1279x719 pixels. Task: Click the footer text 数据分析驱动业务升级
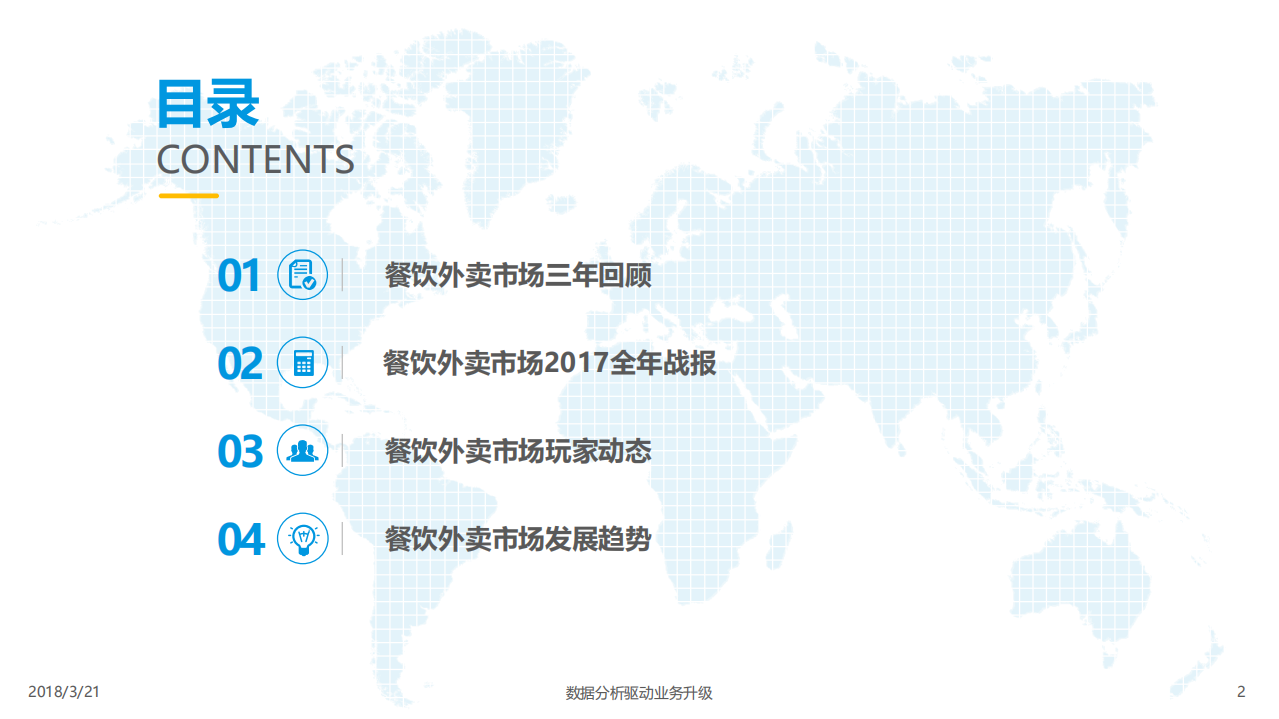[639, 691]
